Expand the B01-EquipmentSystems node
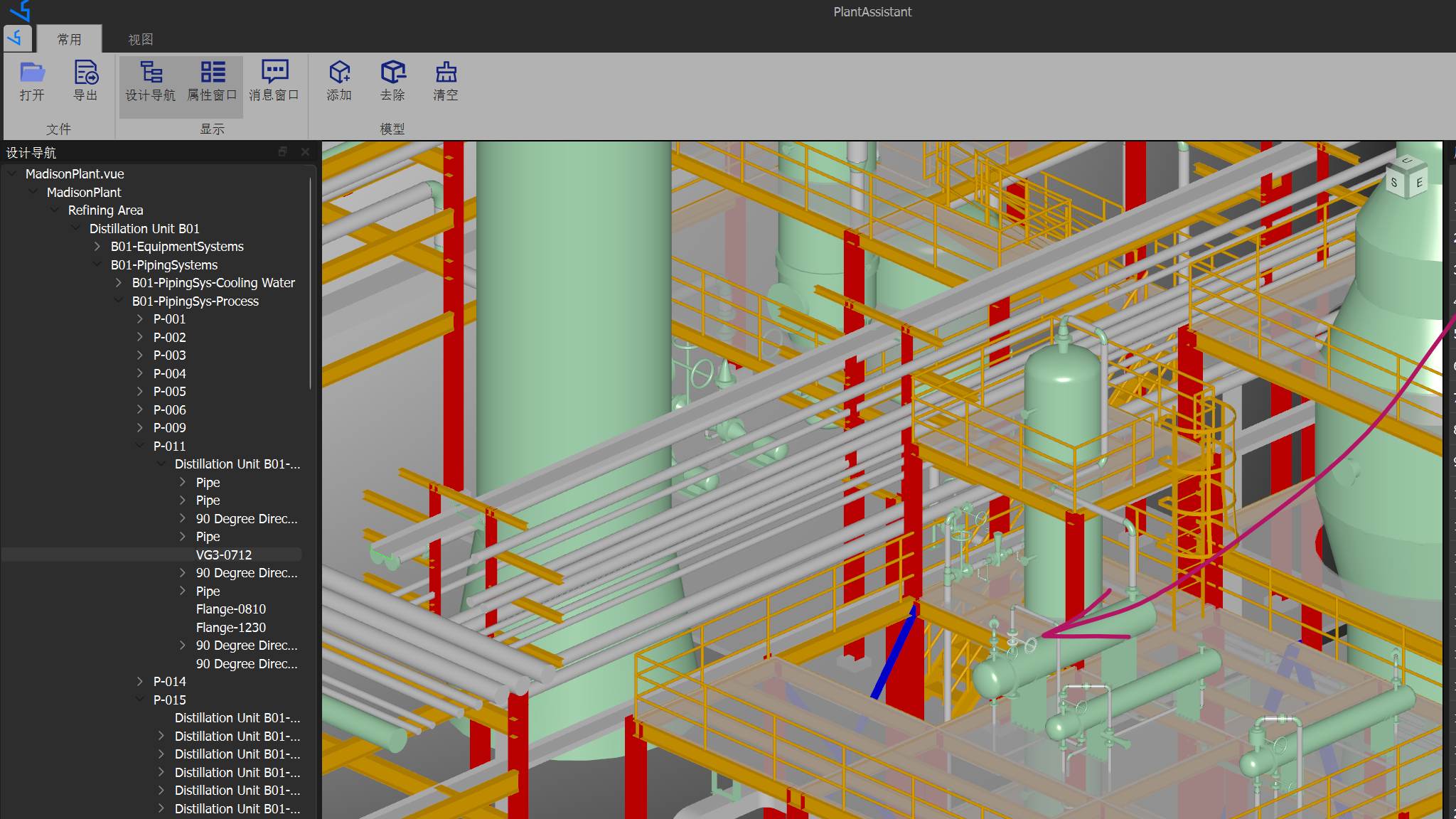This screenshot has width=1456, height=819. tap(97, 246)
